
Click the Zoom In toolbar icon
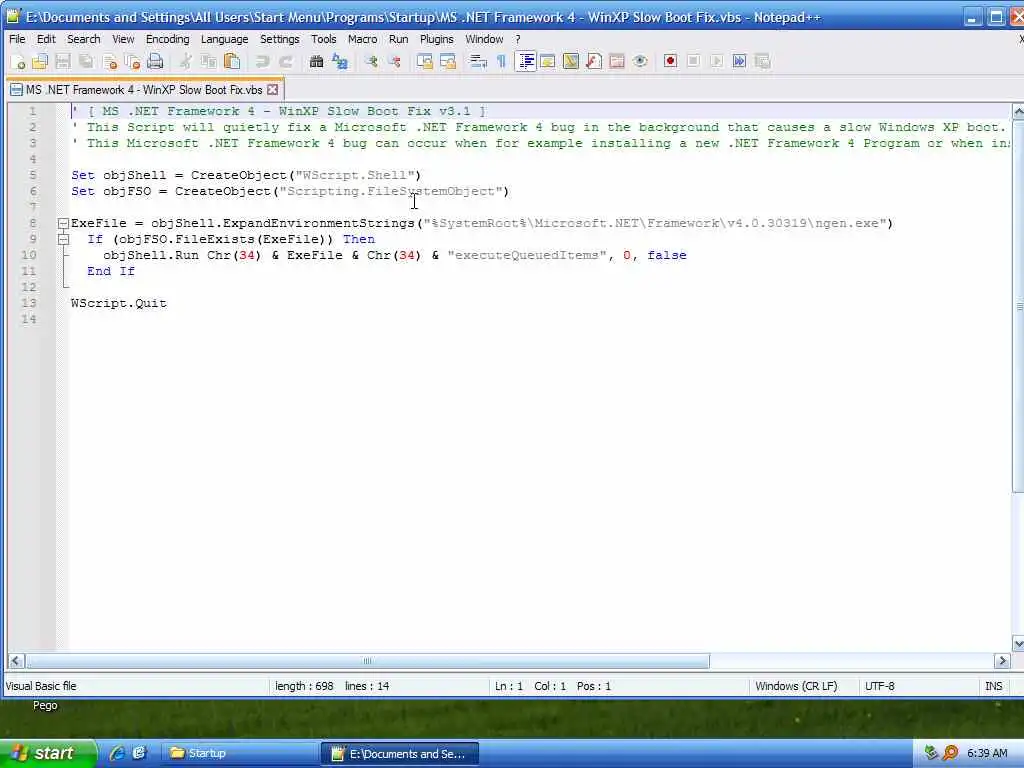372,61
